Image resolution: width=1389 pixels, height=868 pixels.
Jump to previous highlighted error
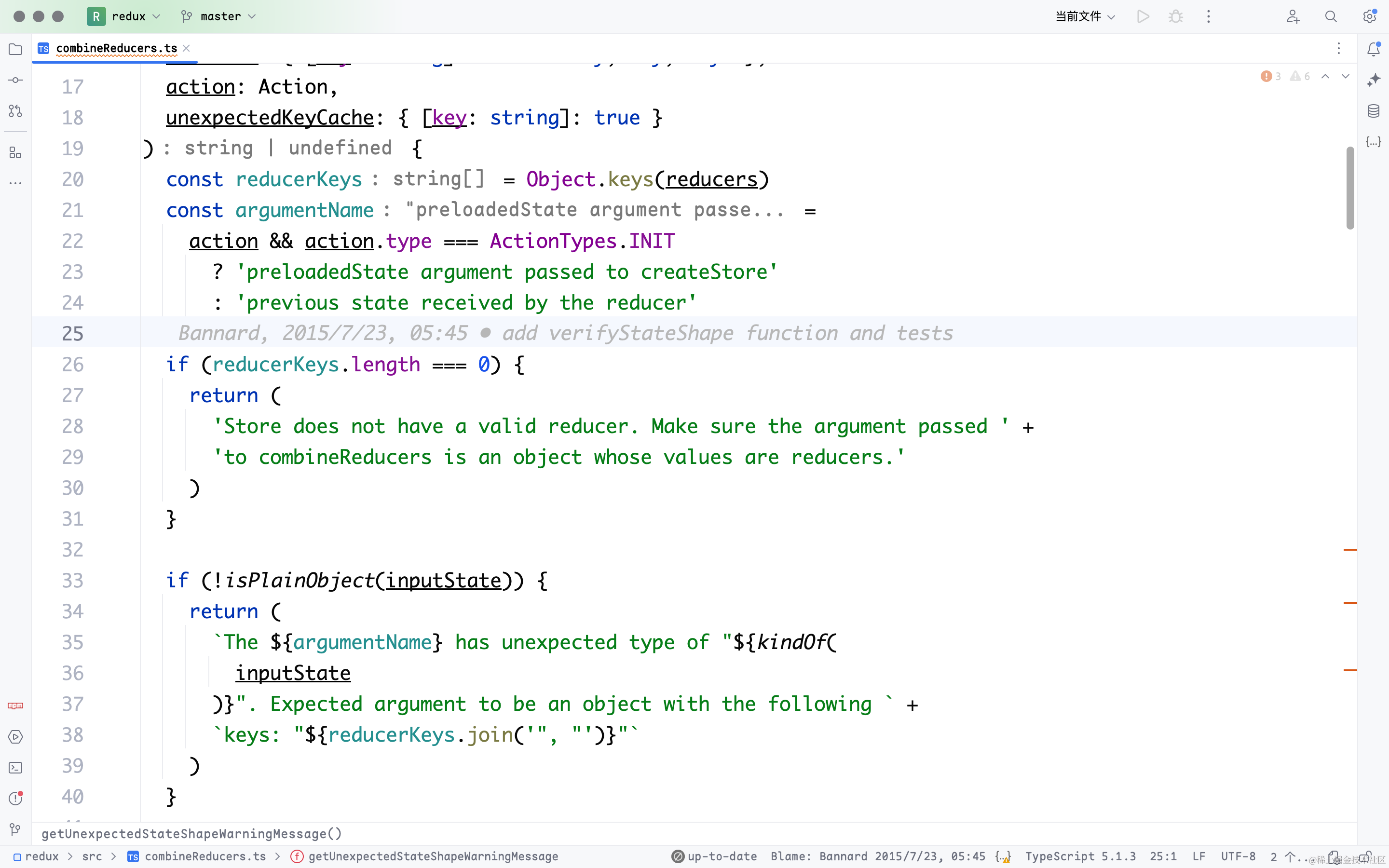click(x=1325, y=76)
